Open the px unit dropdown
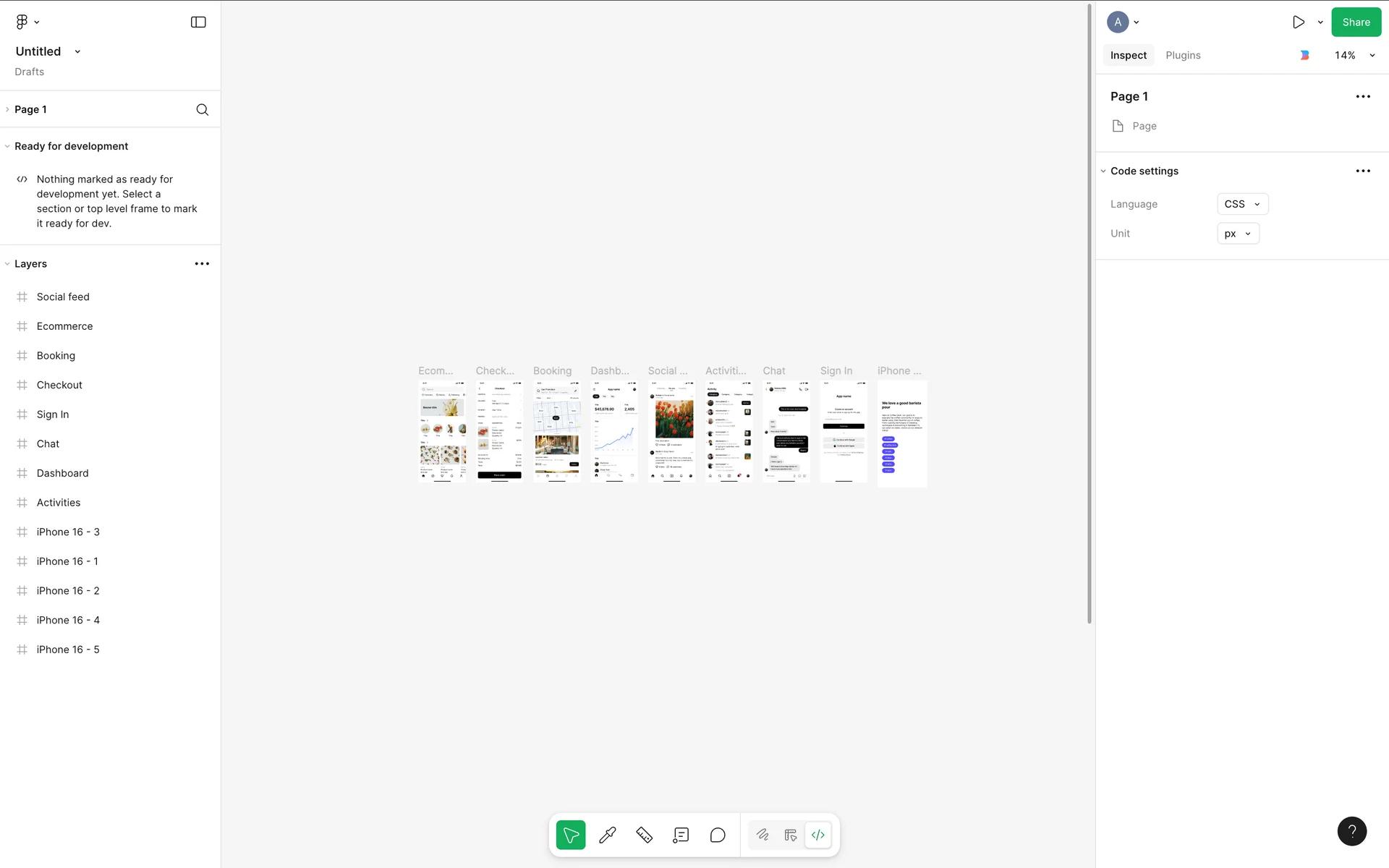The image size is (1389, 868). pos(1238,234)
